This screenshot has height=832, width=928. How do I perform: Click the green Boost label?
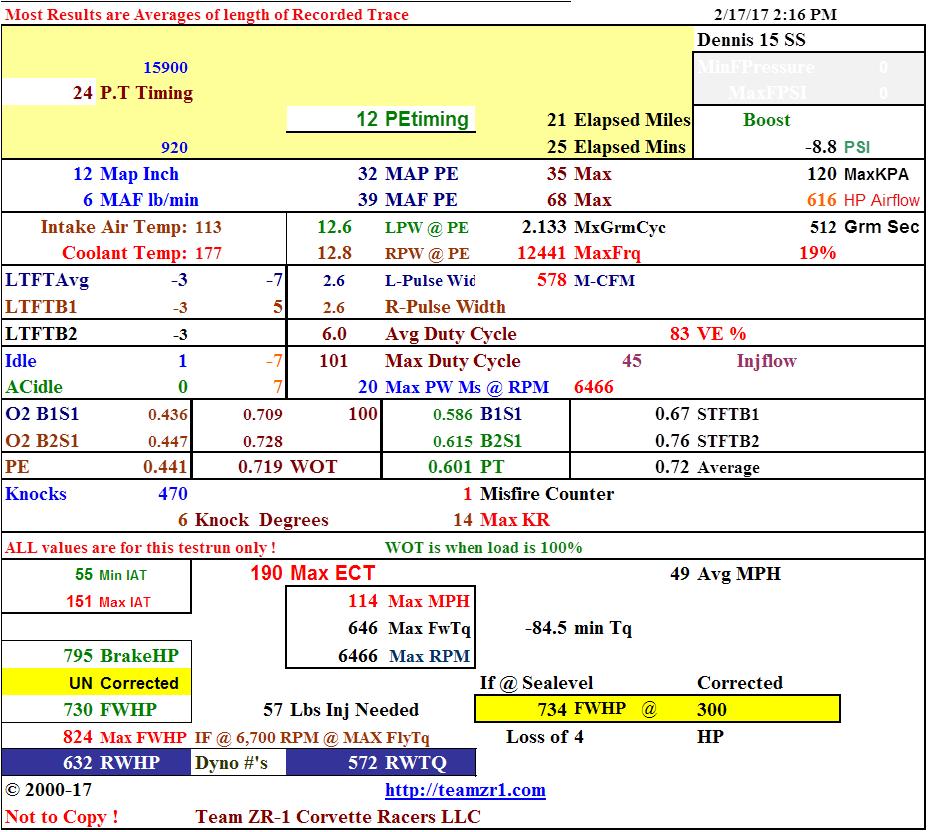[766, 120]
